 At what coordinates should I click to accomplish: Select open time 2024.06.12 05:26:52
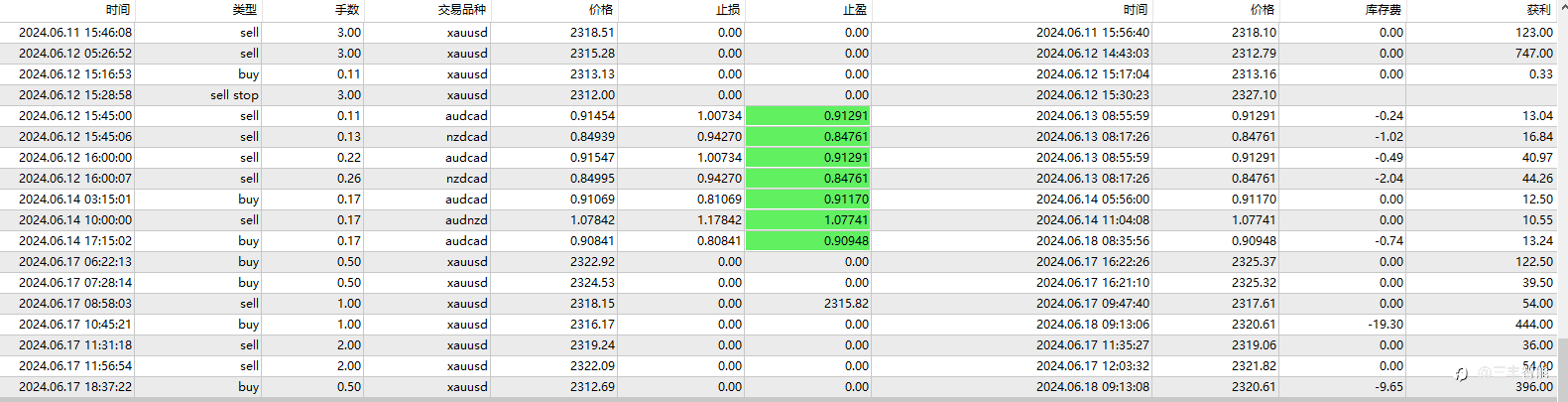[75, 53]
